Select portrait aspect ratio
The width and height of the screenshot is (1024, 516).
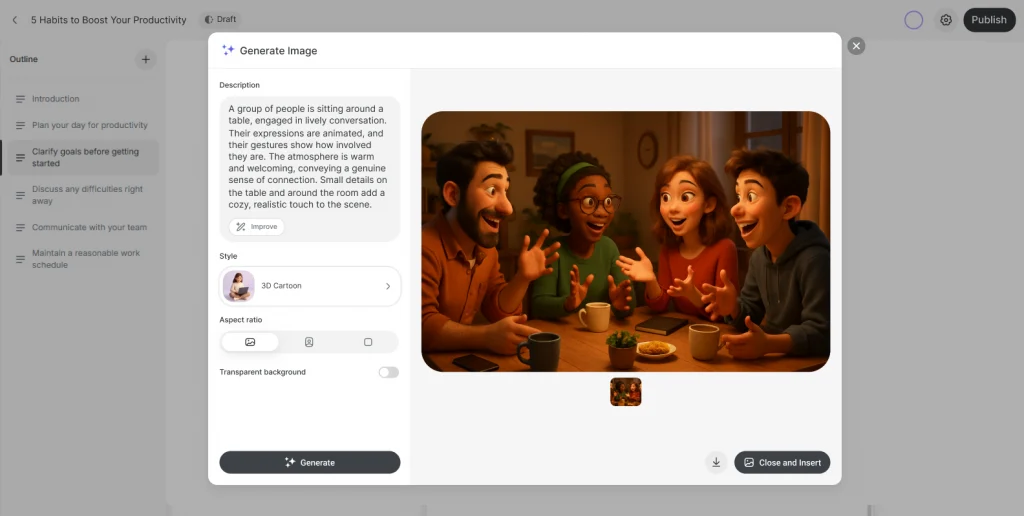click(309, 342)
